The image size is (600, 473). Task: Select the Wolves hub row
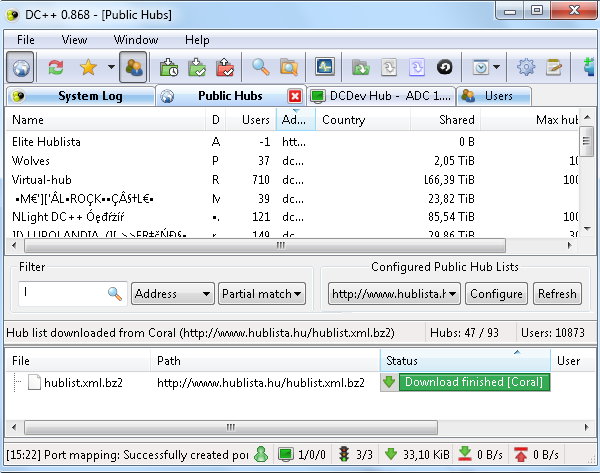pyautogui.click(x=292, y=161)
